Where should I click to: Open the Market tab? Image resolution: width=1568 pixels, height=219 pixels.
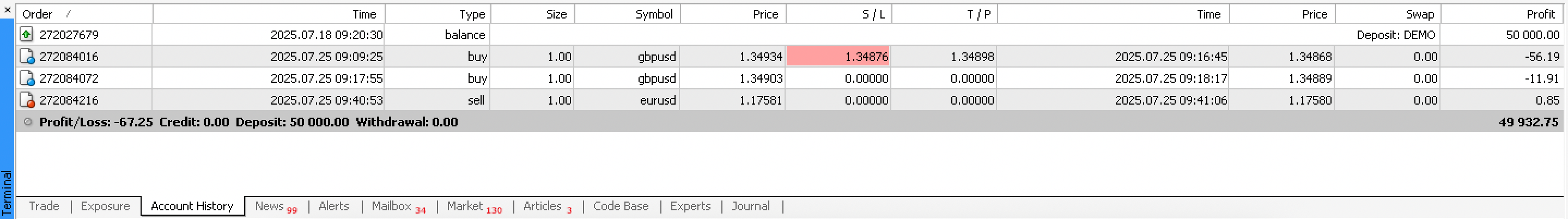[474, 207]
